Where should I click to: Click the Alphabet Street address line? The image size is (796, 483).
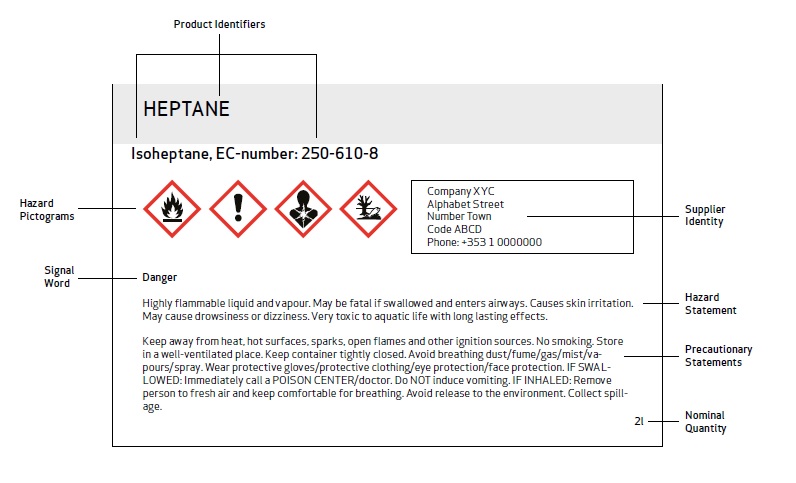pos(466,204)
